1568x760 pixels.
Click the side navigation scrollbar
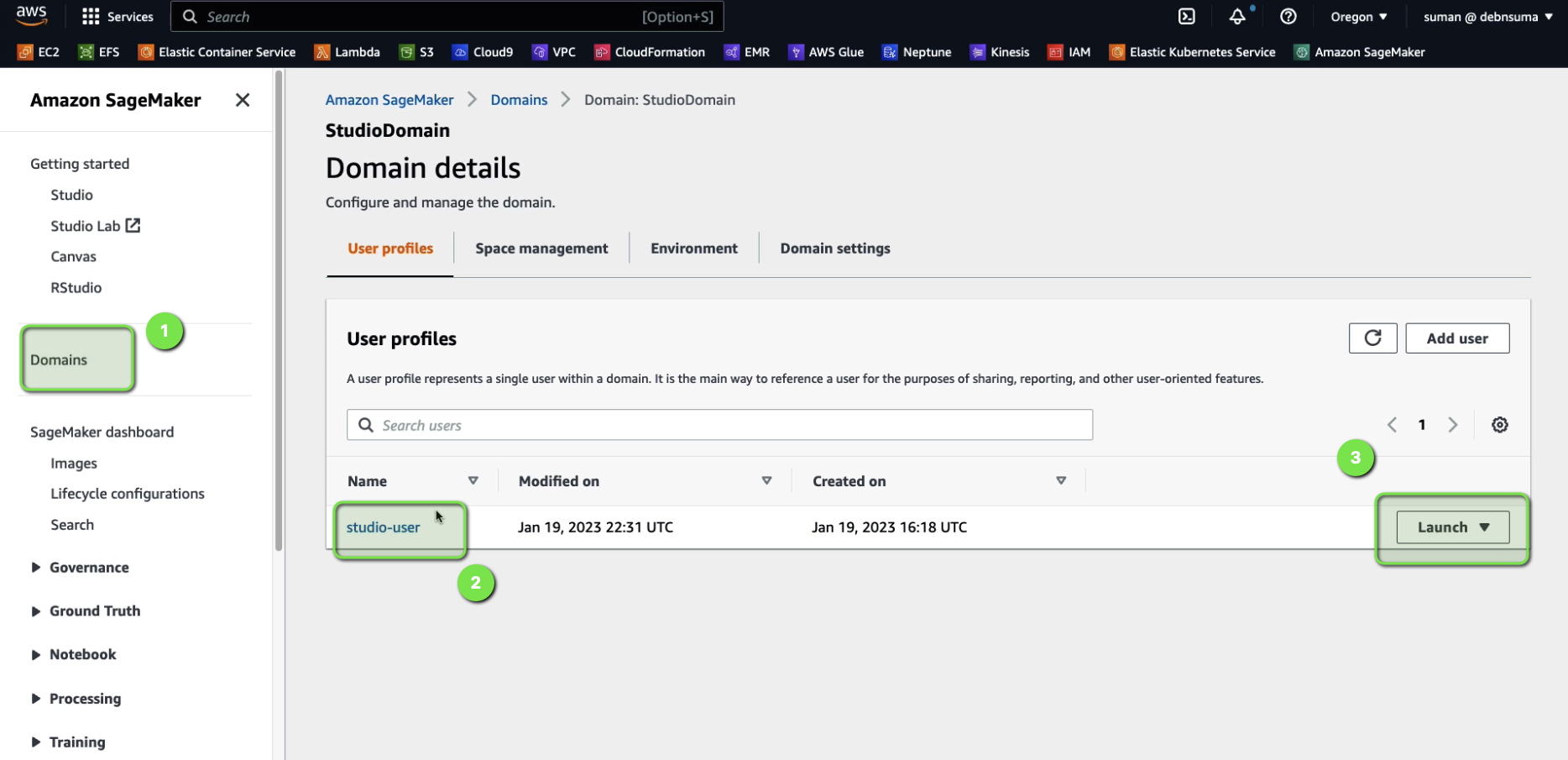[279, 311]
